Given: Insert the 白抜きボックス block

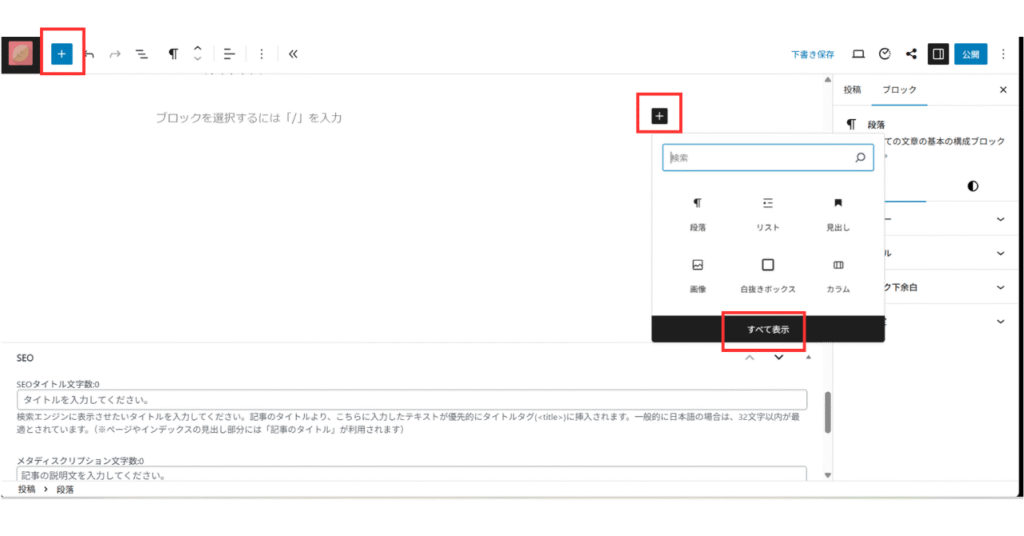Looking at the screenshot, I should [767, 276].
